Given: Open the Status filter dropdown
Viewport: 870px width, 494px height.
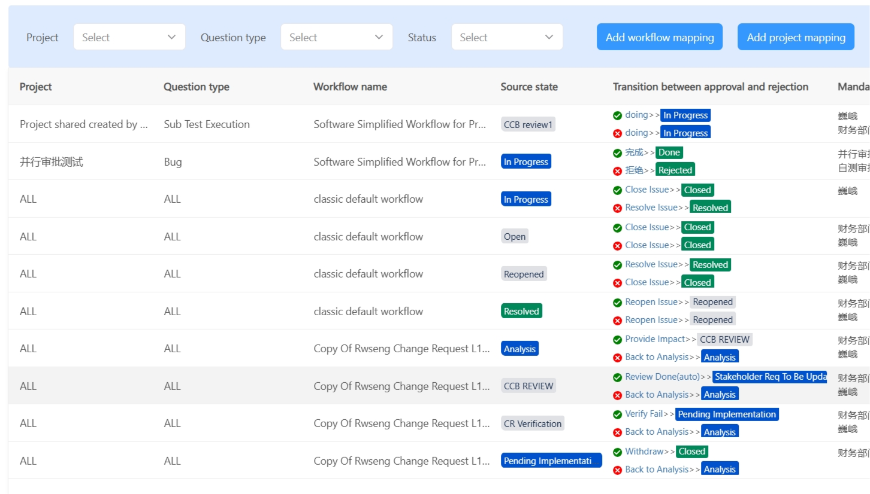Looking at the screenshot, I should coord(507,37).
